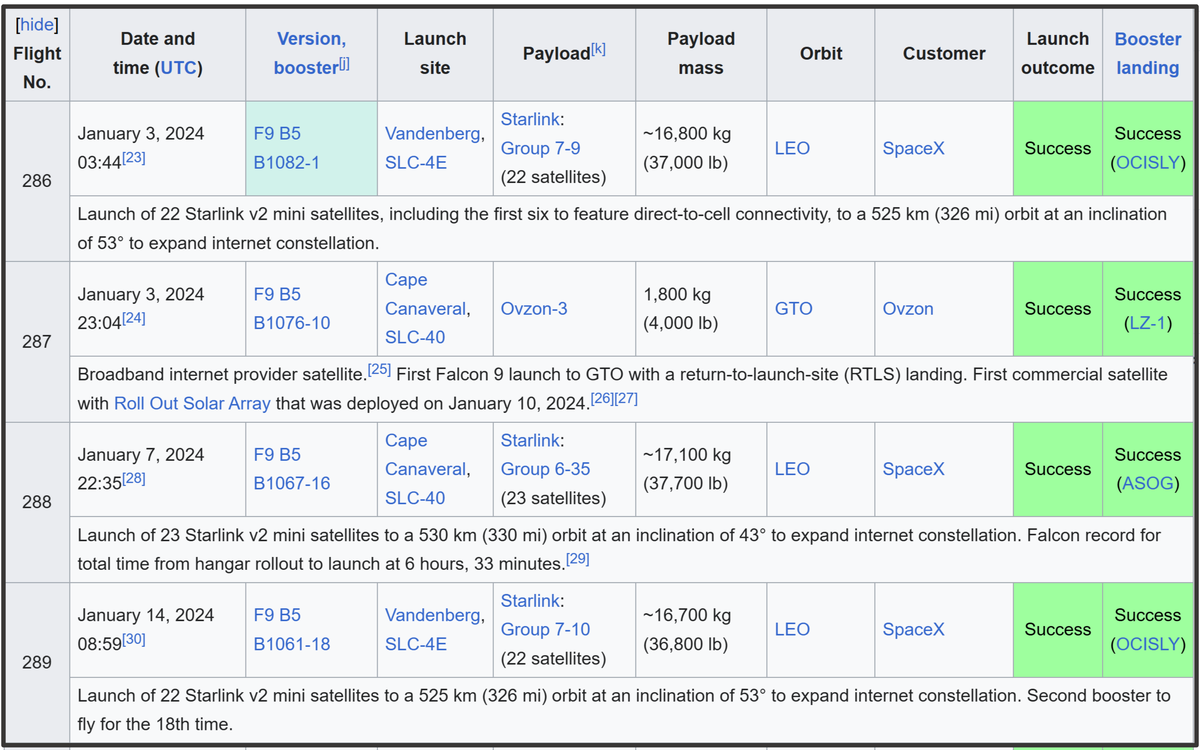Select flight number 288 cell
The width and height of the screenshot is (1200, 750).
point(37,502)
